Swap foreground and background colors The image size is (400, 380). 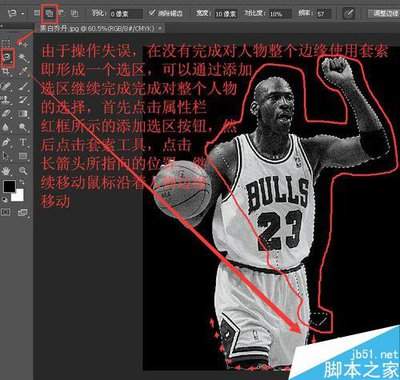(22, 183)
